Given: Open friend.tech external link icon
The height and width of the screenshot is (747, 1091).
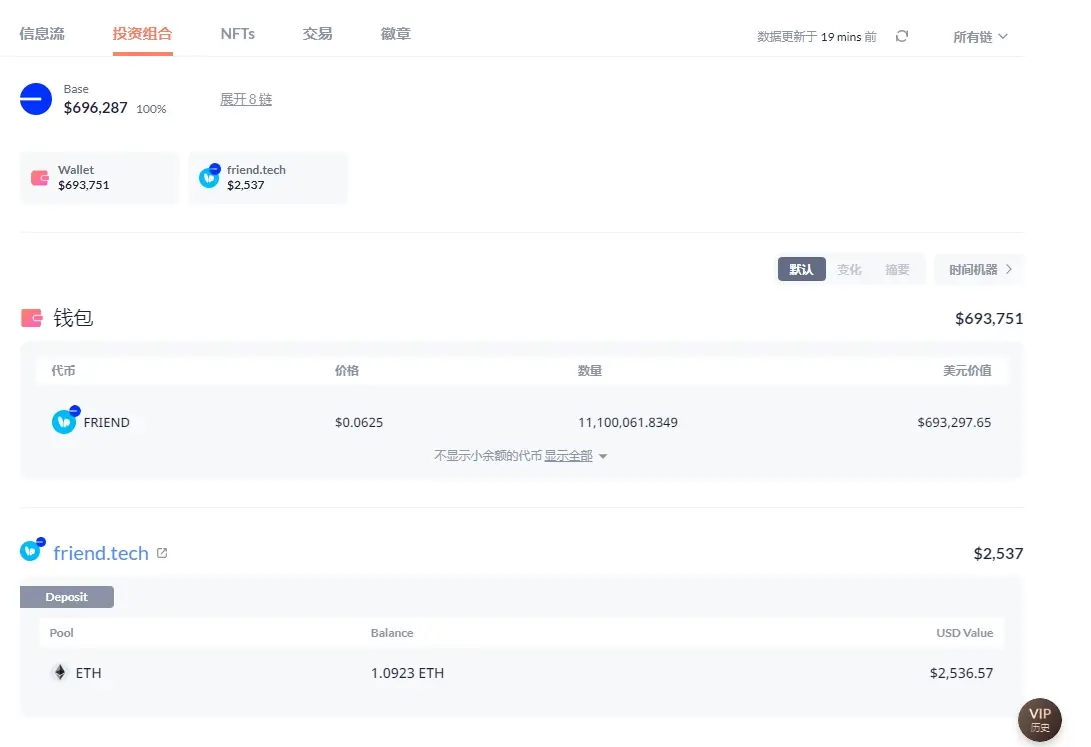Looking at the screenshot, I should pyautogui.click(x=162, y=553).
